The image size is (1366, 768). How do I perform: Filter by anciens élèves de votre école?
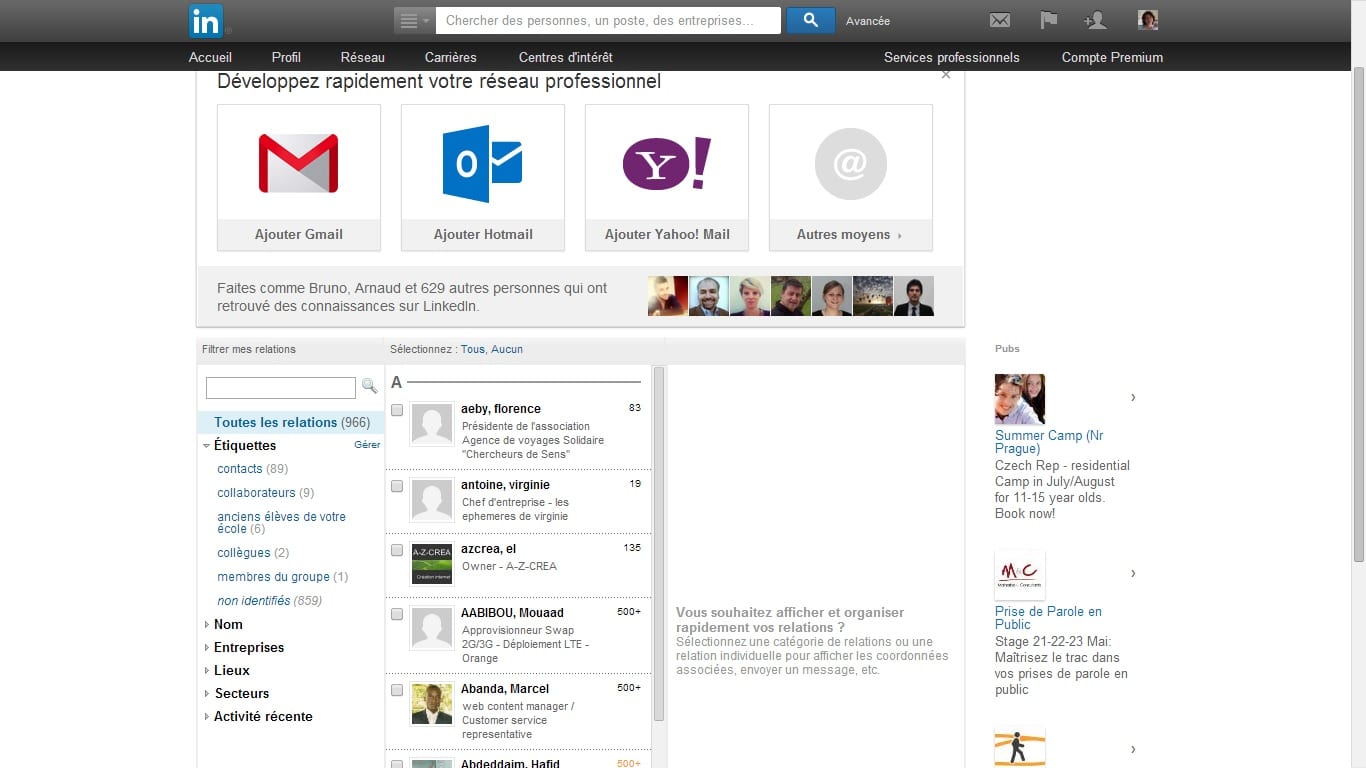[281, 522]
